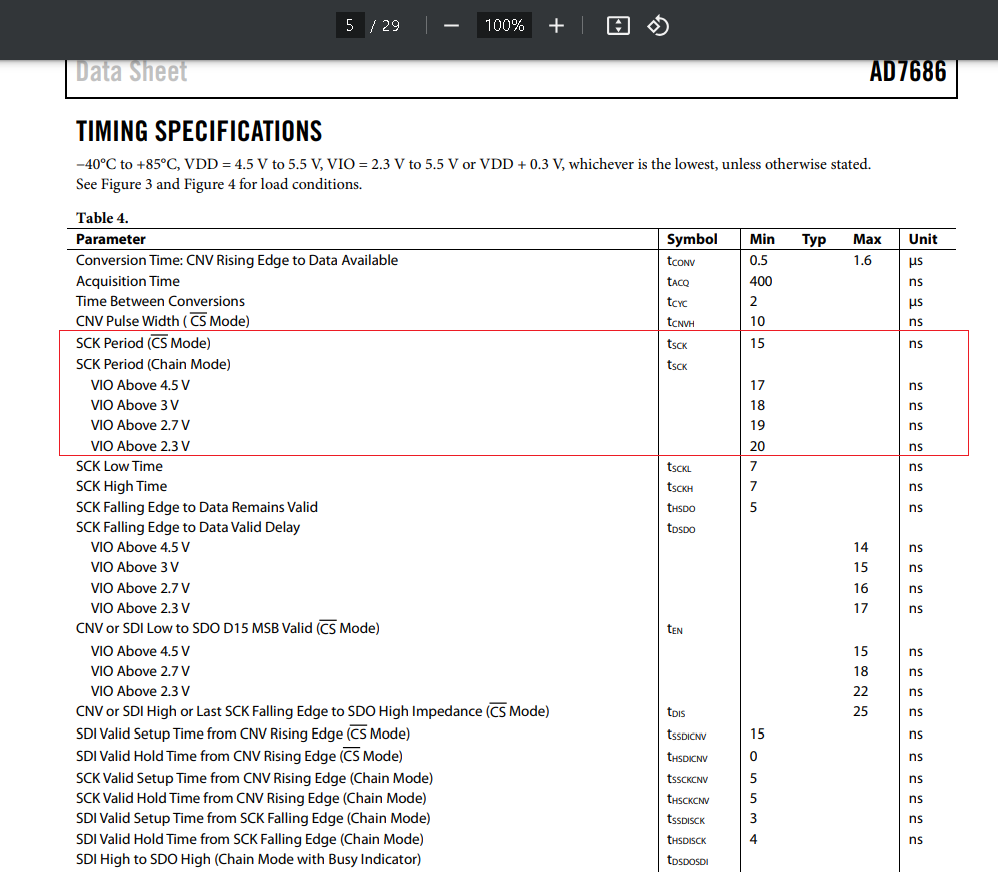Click the tSCKL symbol cell
The image size is (998, 872).
678,467
